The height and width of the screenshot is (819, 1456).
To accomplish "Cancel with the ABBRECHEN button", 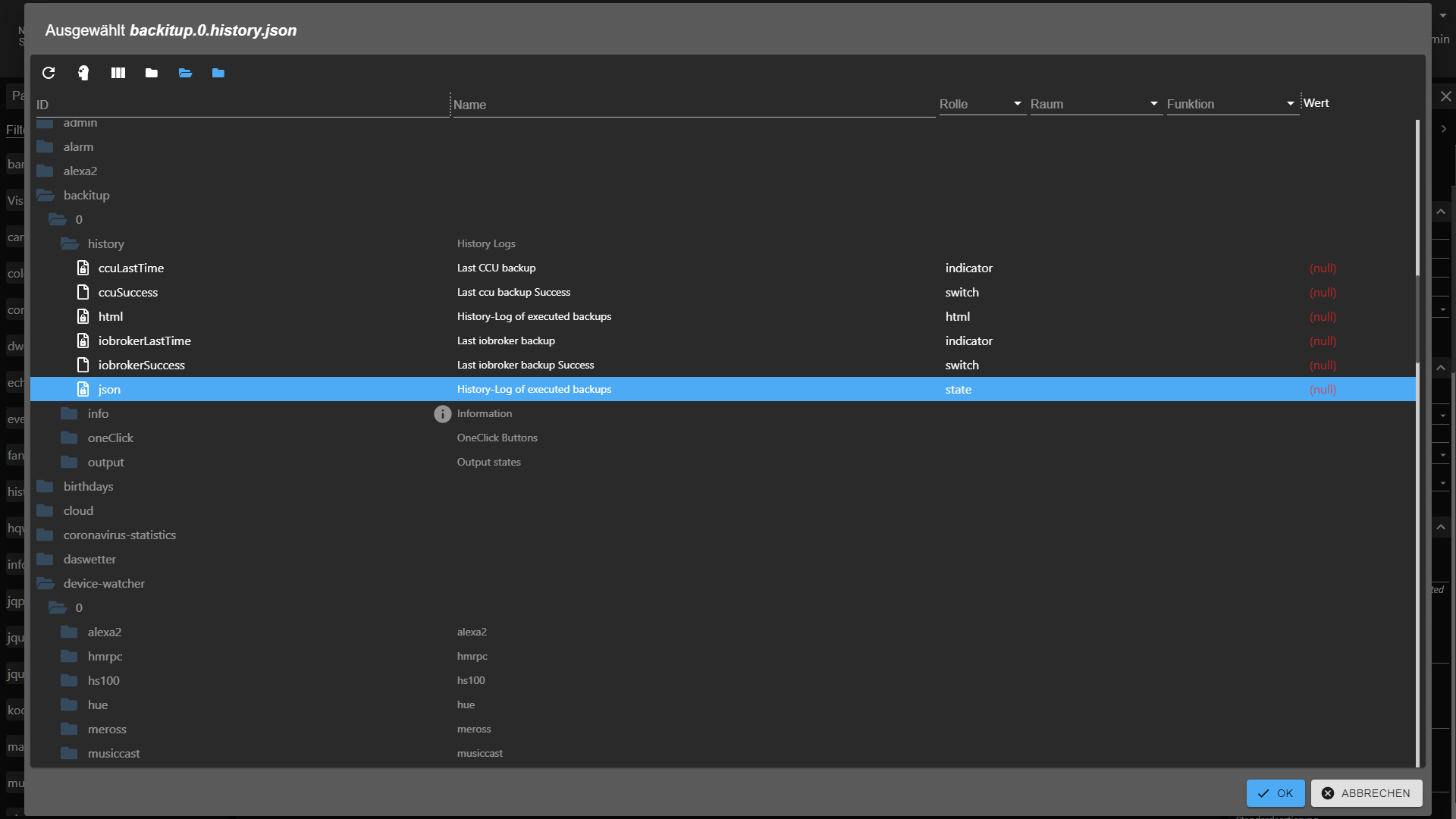I will 1366,793.
